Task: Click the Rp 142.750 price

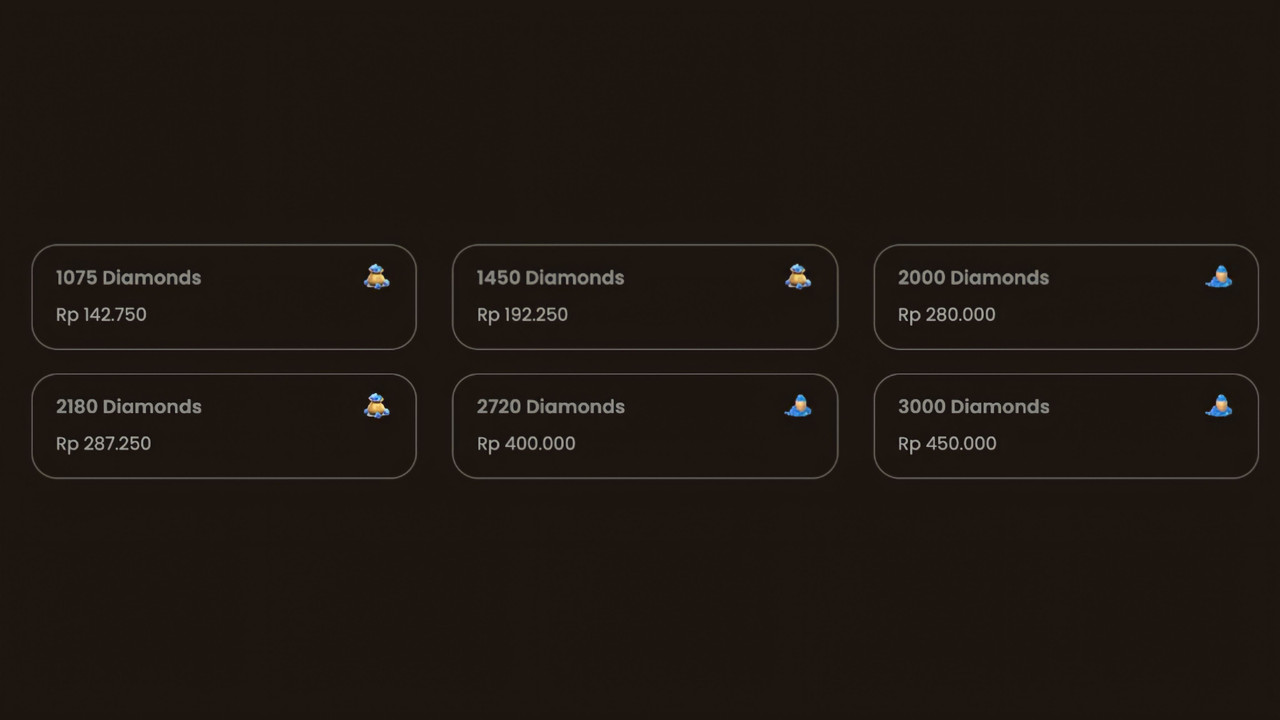Action: pos(101,315)
